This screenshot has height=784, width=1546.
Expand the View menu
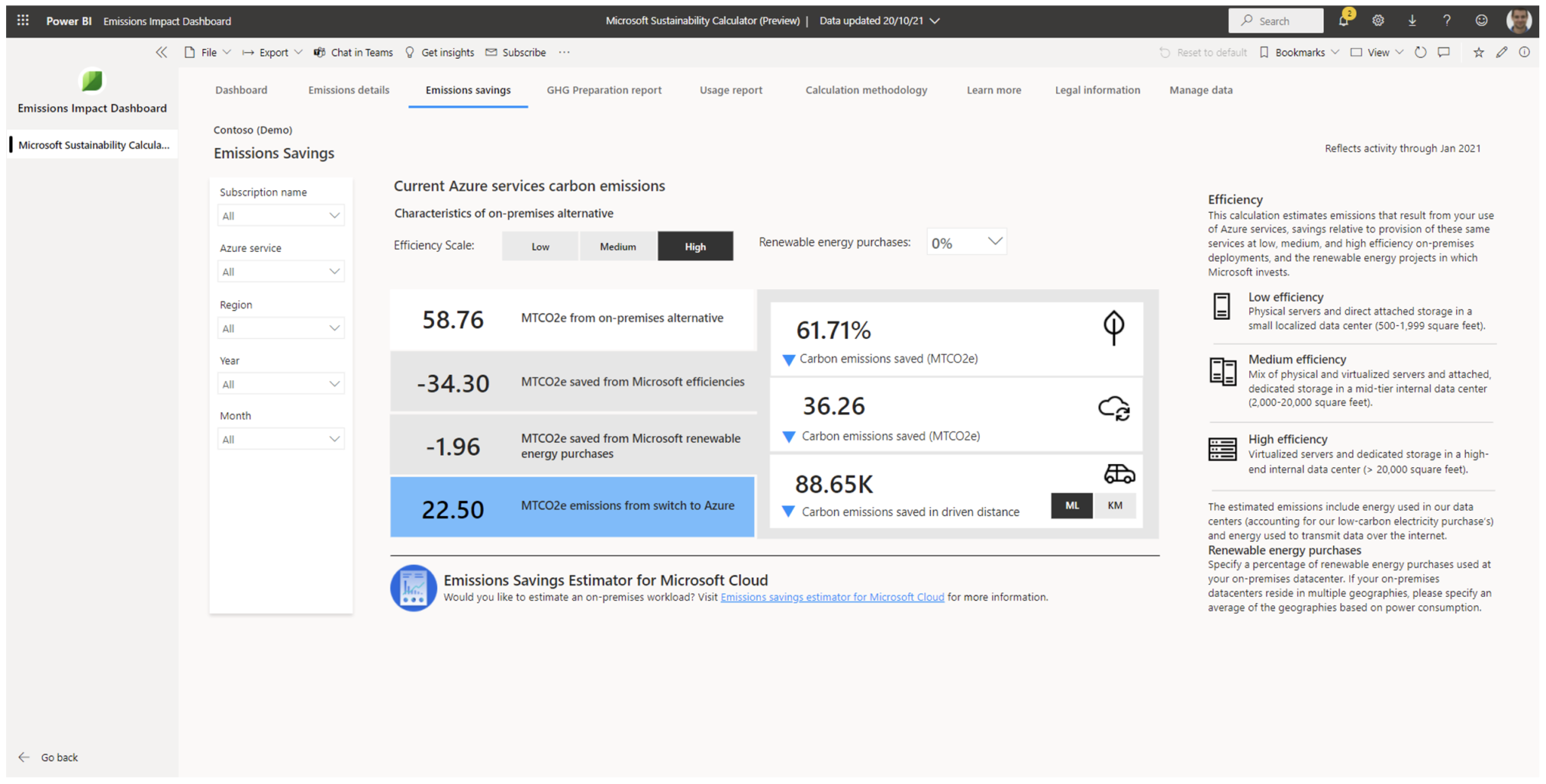(x=1377, y=52)
